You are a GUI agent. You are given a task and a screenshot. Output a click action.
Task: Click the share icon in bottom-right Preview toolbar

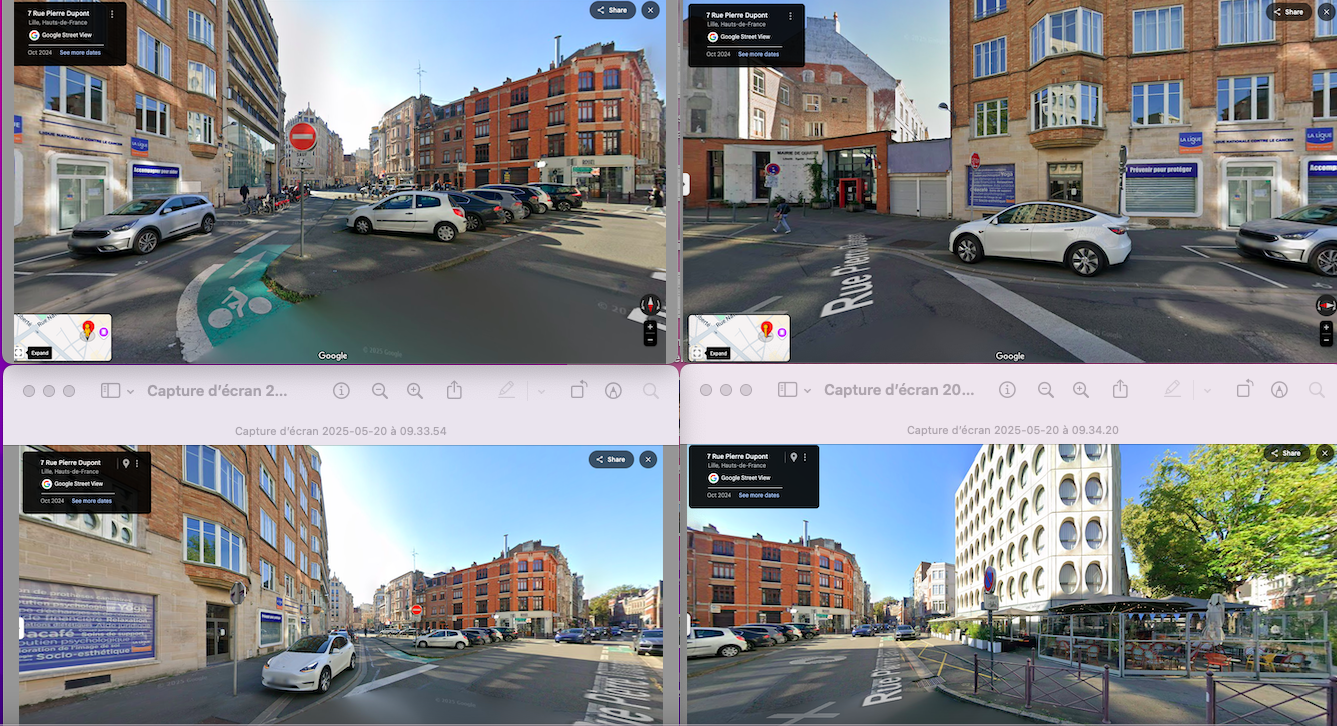click(1120, 390)
